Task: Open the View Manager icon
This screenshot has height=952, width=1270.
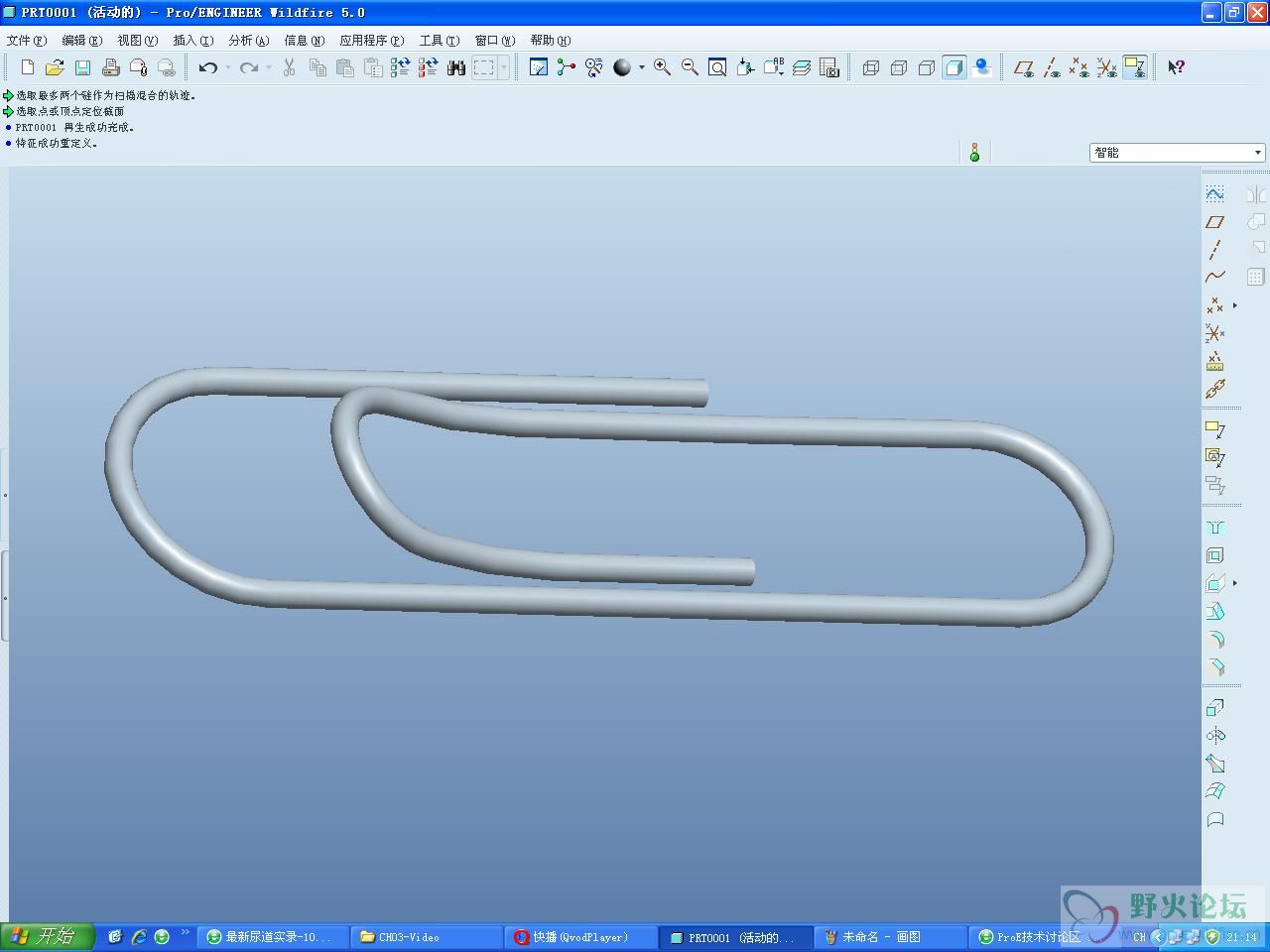Action: tap(829, 67)
